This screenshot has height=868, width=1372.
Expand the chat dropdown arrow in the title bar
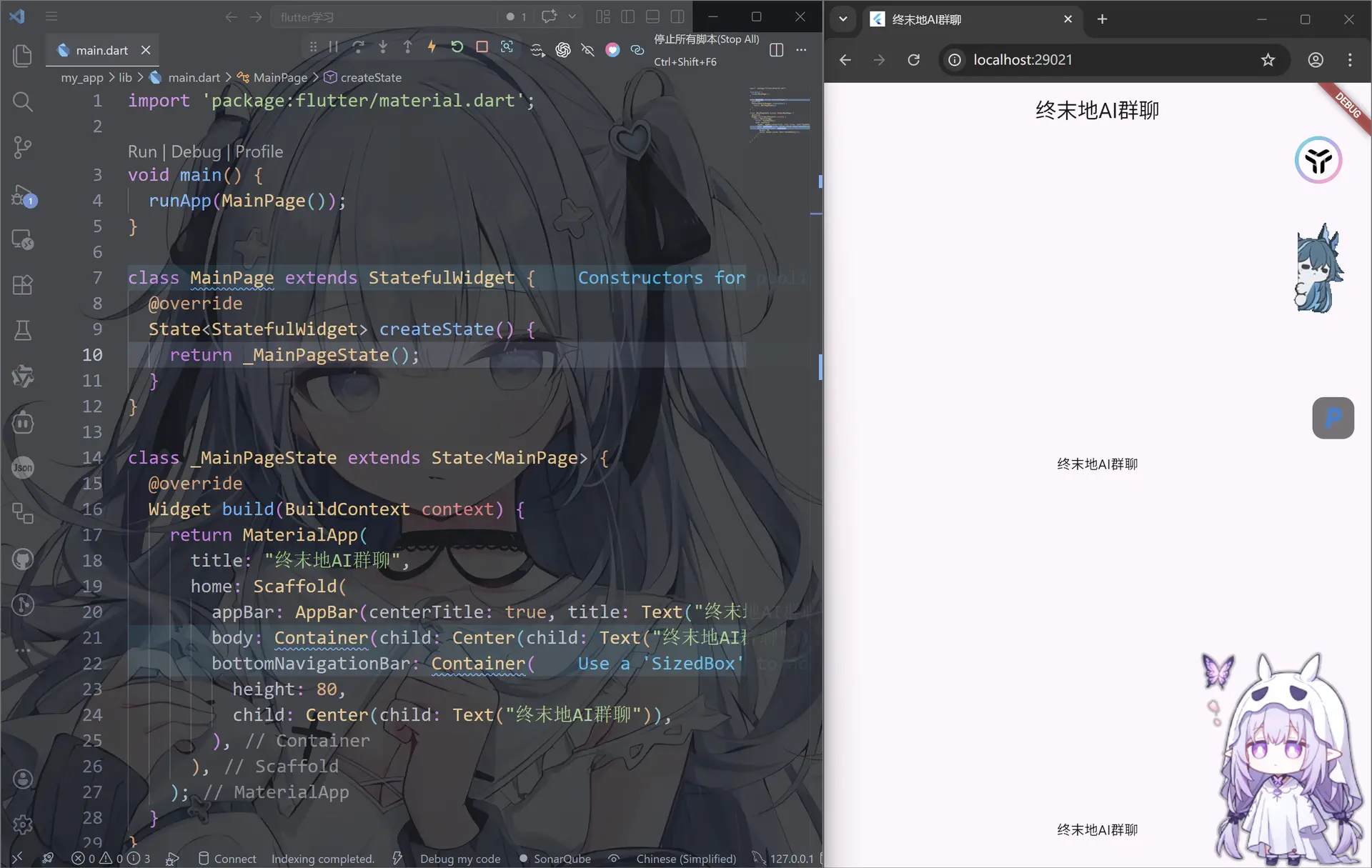point(572,16)
